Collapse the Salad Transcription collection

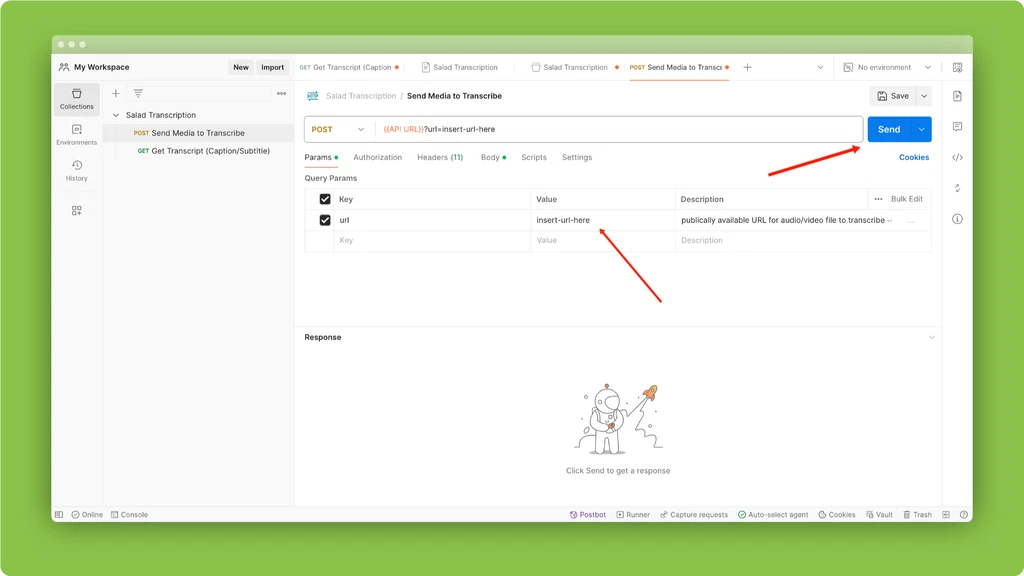[x=116, y=115]
